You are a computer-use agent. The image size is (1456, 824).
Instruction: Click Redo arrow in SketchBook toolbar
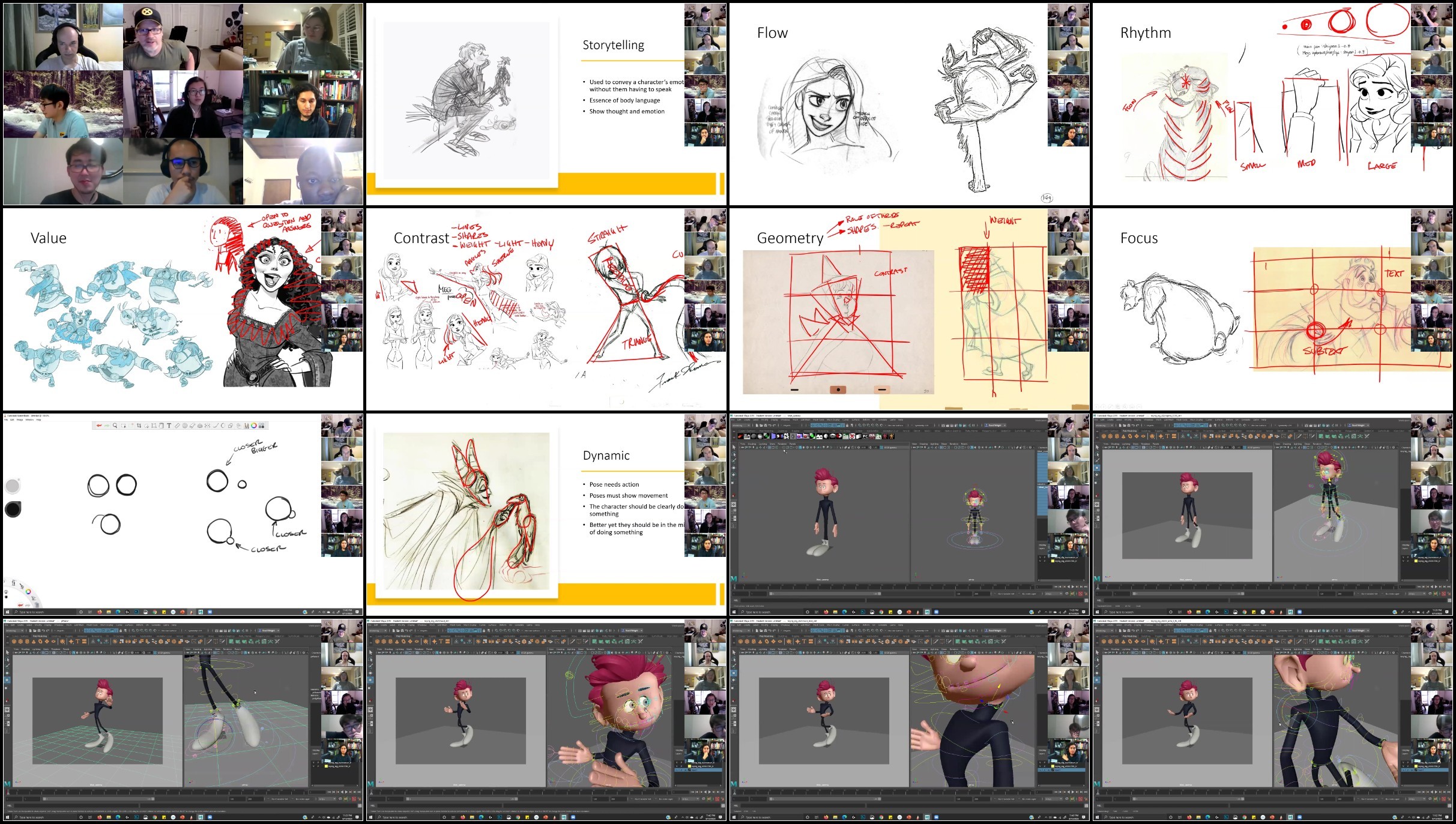[107, 426]
